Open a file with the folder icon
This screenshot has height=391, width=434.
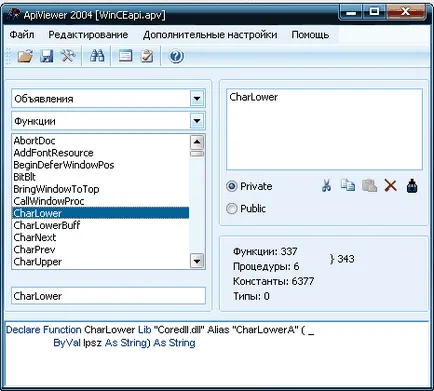click(x=25, y=56)
